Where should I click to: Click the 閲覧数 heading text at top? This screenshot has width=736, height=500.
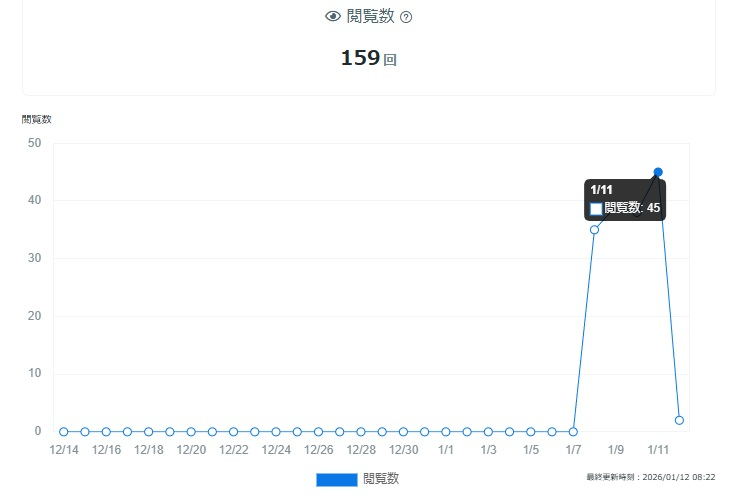pyautogui.click(x=370, y=16)
